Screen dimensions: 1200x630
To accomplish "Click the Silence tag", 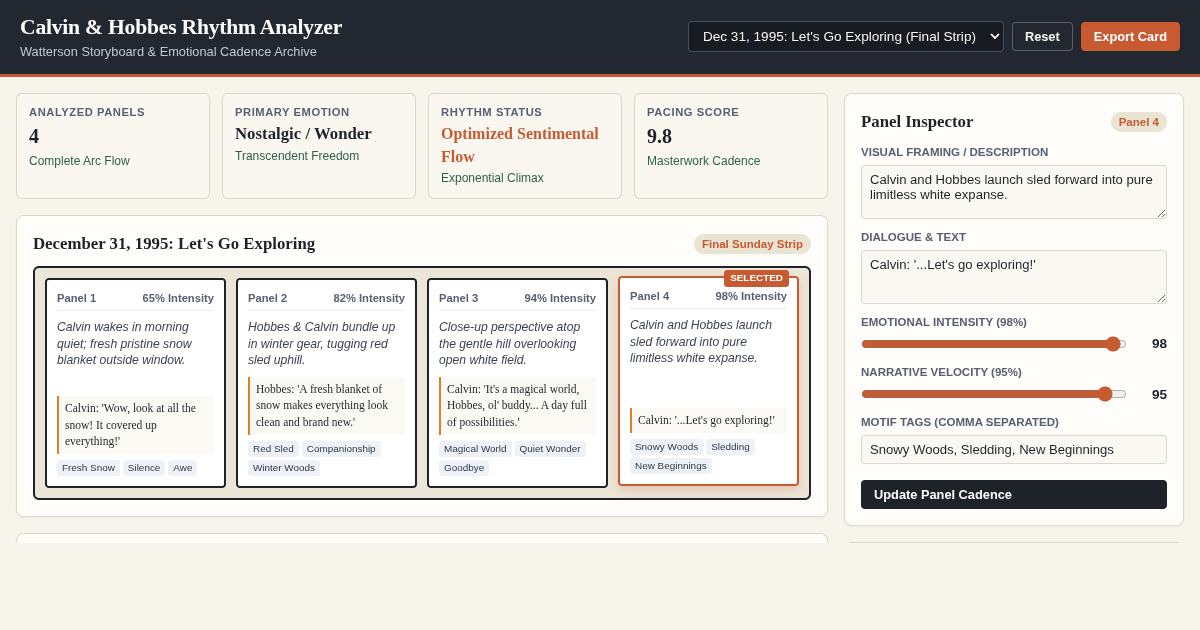I will tap(144, 468).
